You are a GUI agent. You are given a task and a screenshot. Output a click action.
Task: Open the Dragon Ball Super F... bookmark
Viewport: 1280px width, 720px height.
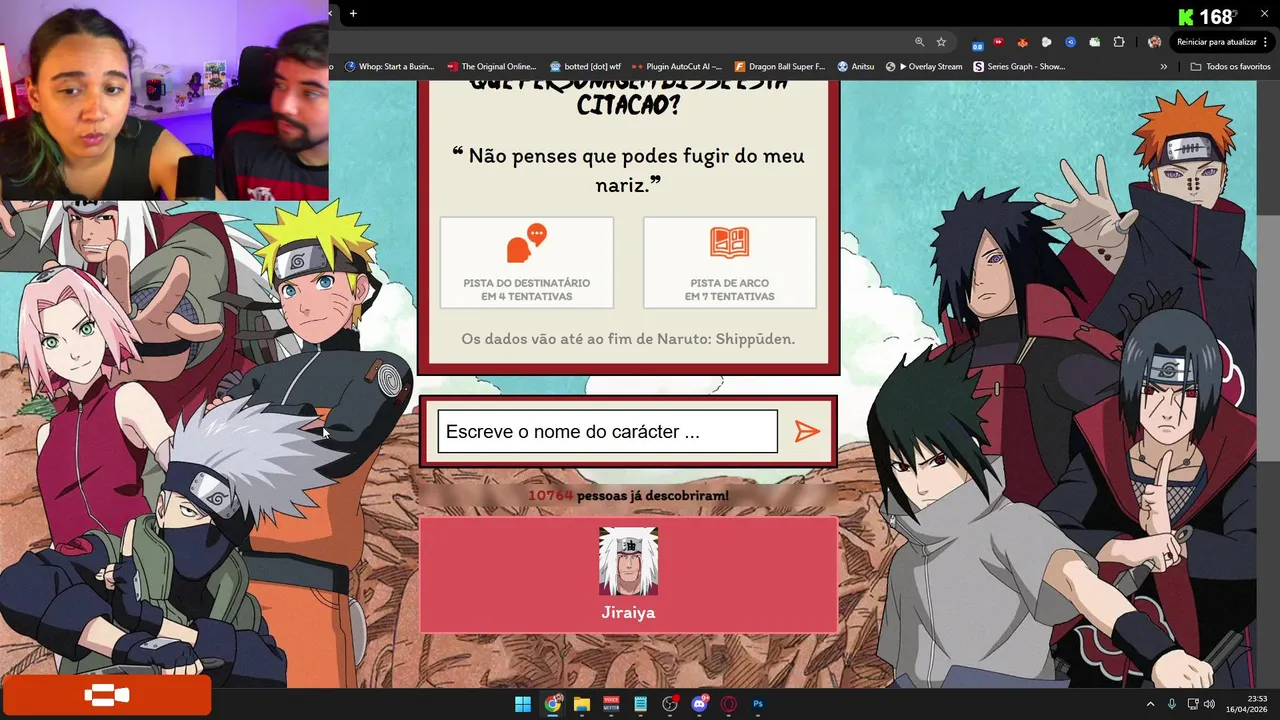[780, 67]
